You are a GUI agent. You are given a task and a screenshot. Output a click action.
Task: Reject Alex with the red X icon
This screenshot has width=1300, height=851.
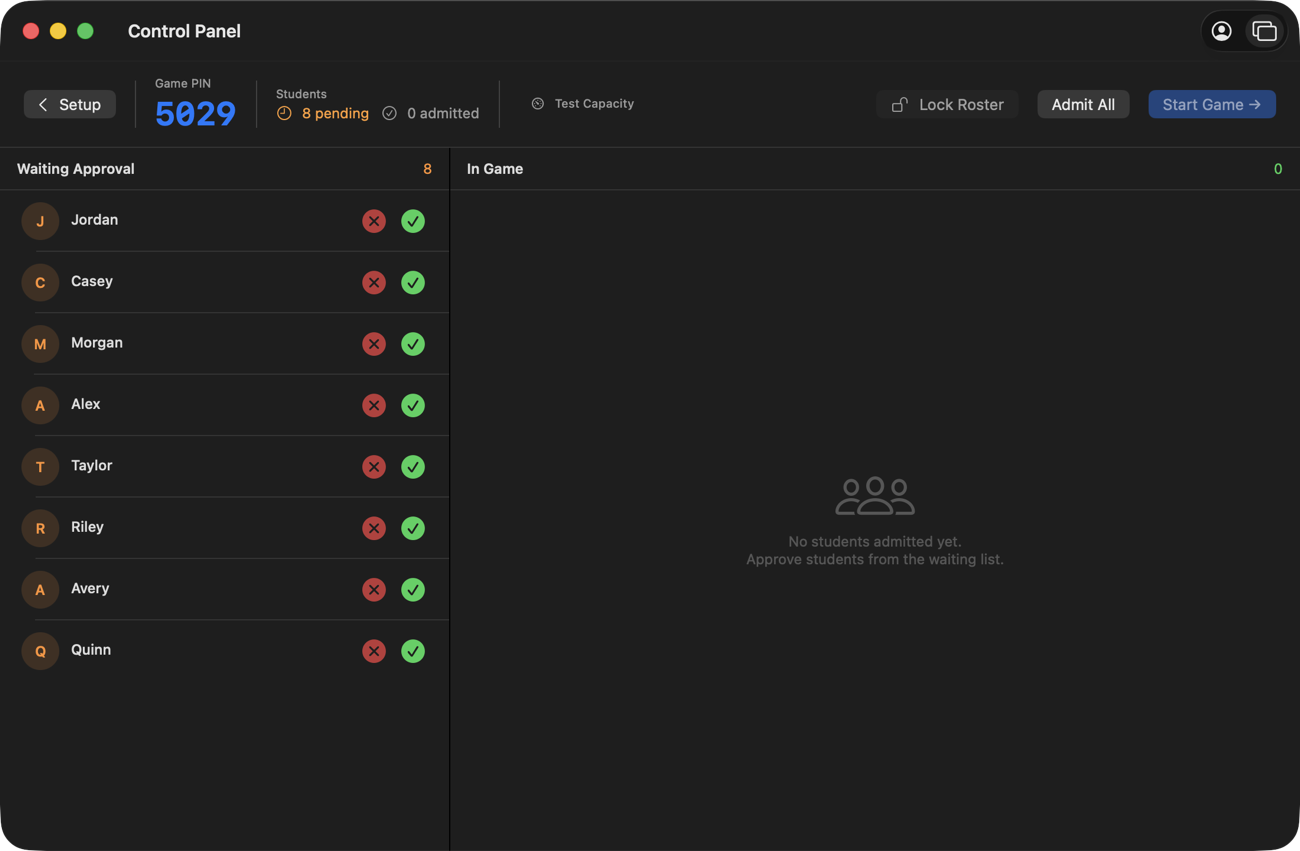point(374,406)
